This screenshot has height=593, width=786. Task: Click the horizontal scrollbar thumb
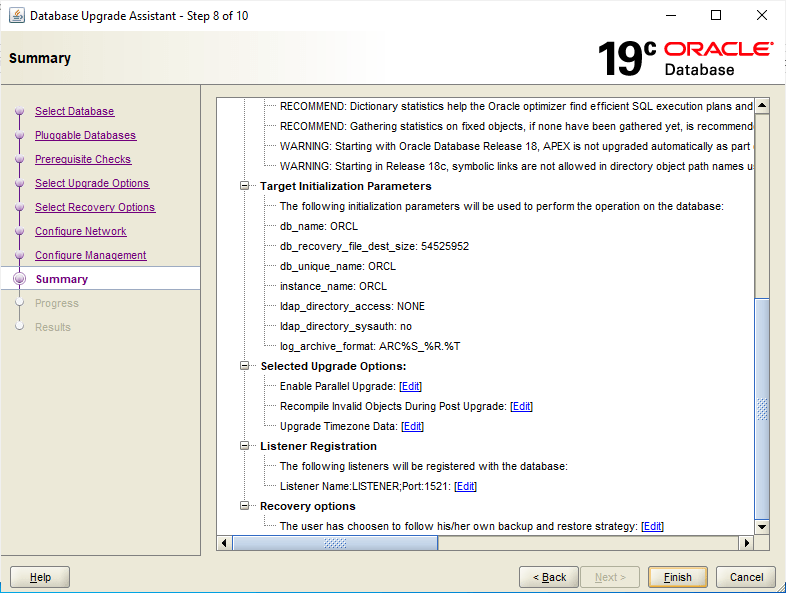coord(335,543)
